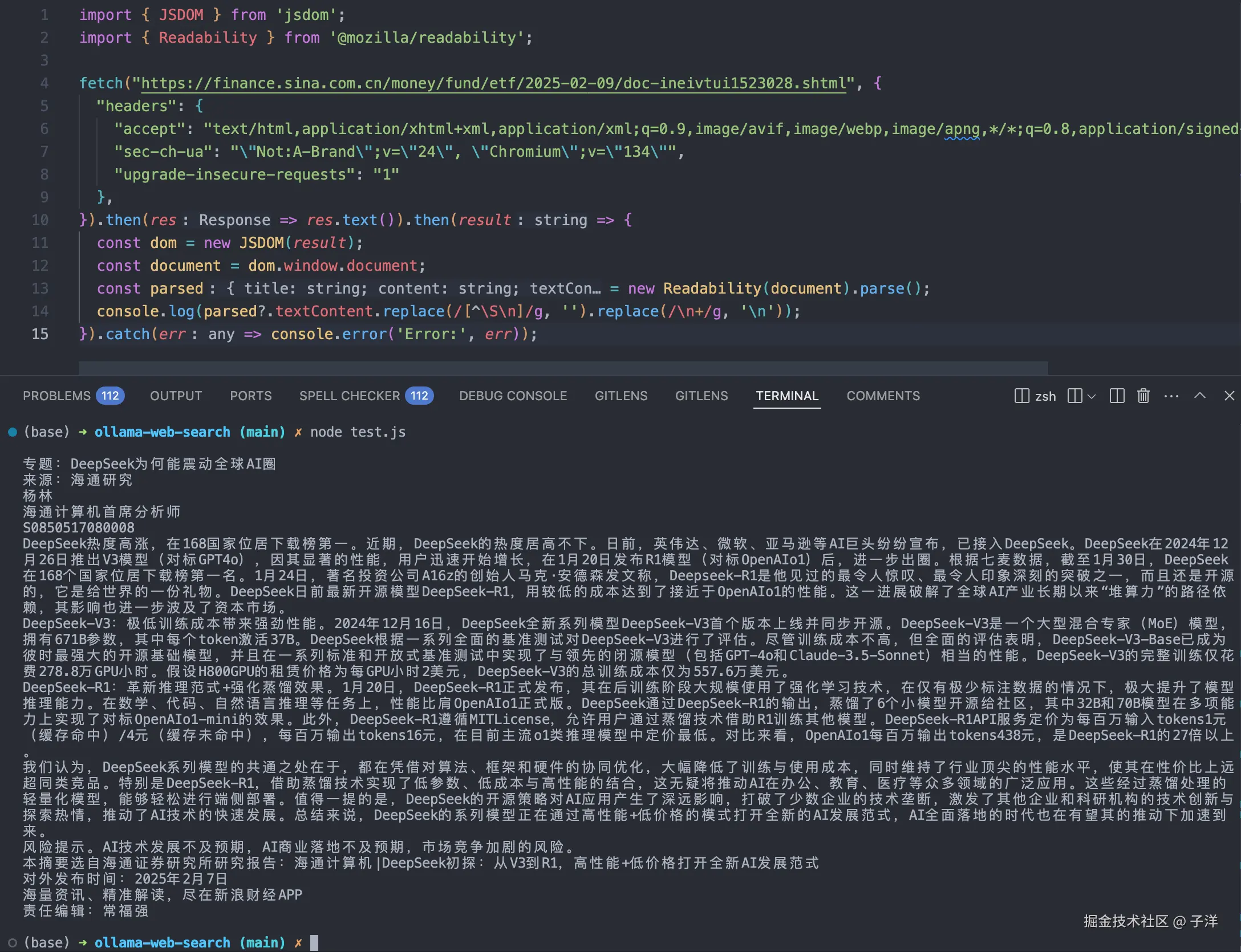The image size is (1241, 952).
Task: Select the Ports panel tab
Action: (x=250, y=396)
